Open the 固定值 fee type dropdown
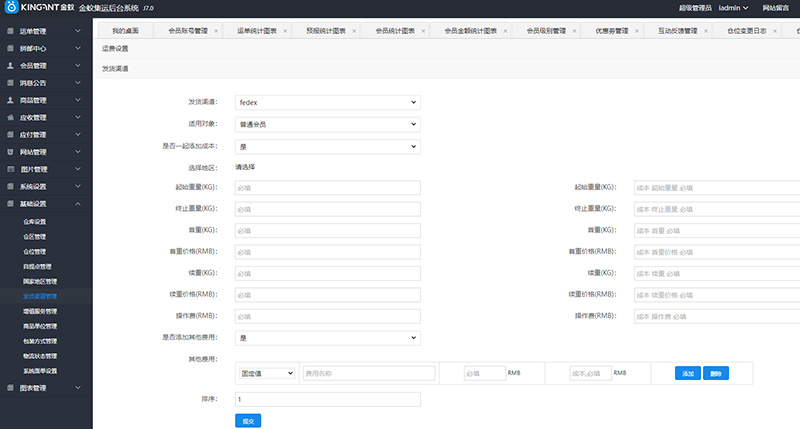This screenshot has width=800, height=429. coord(266,373)
